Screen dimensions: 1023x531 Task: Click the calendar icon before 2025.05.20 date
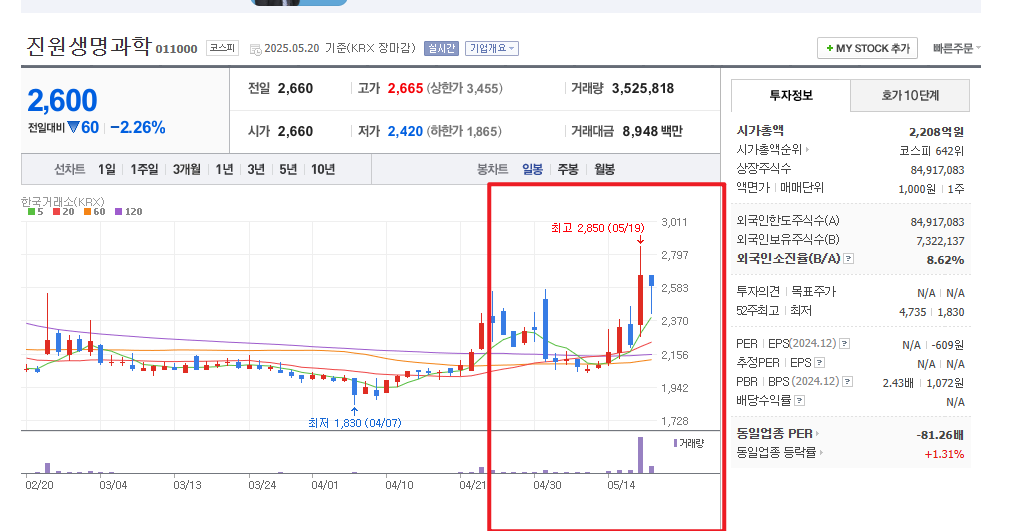click(256, 49)
